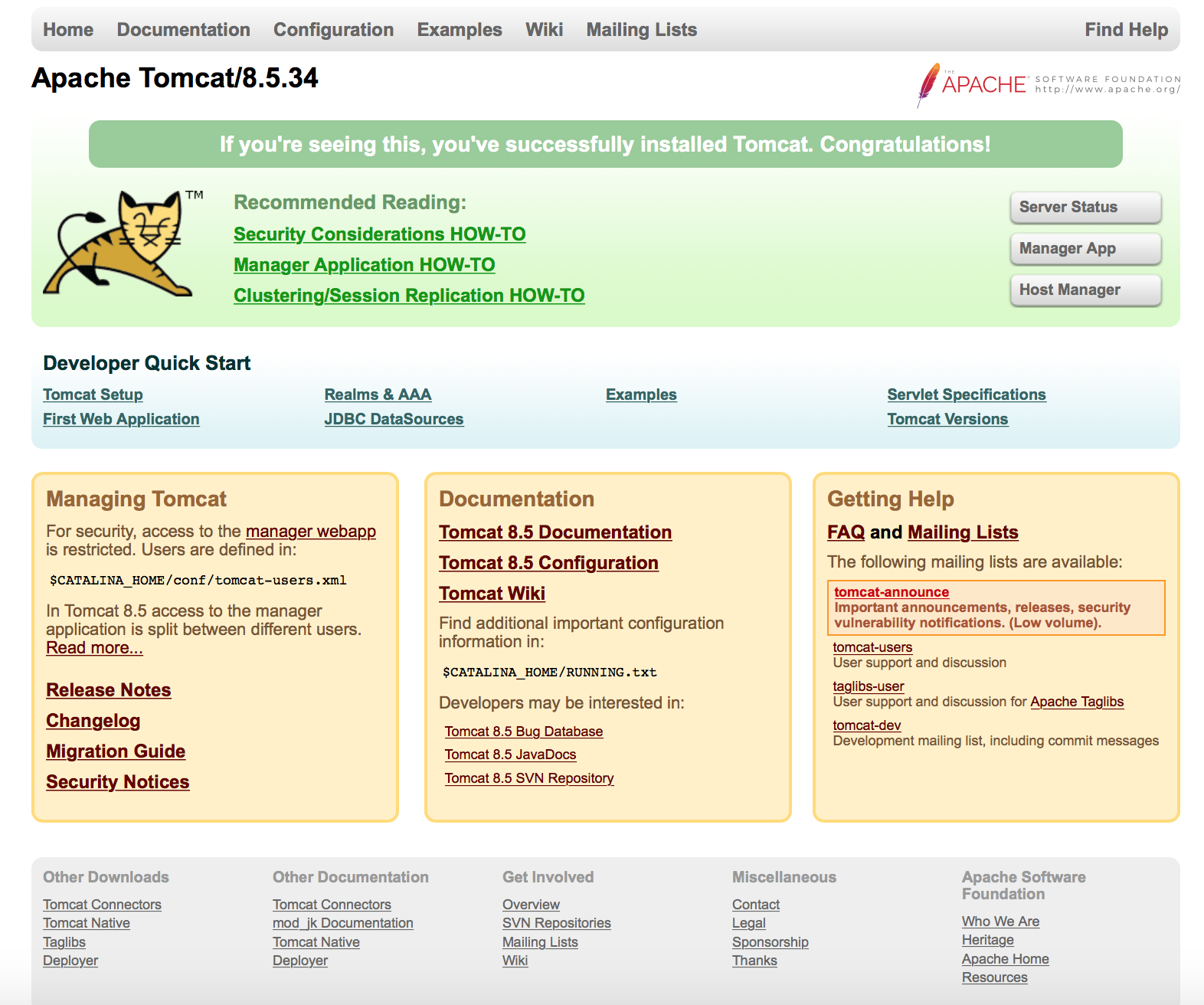Subscribe via tomcat-announce link
The image size is (1204, 1005).
pos(892,592)
